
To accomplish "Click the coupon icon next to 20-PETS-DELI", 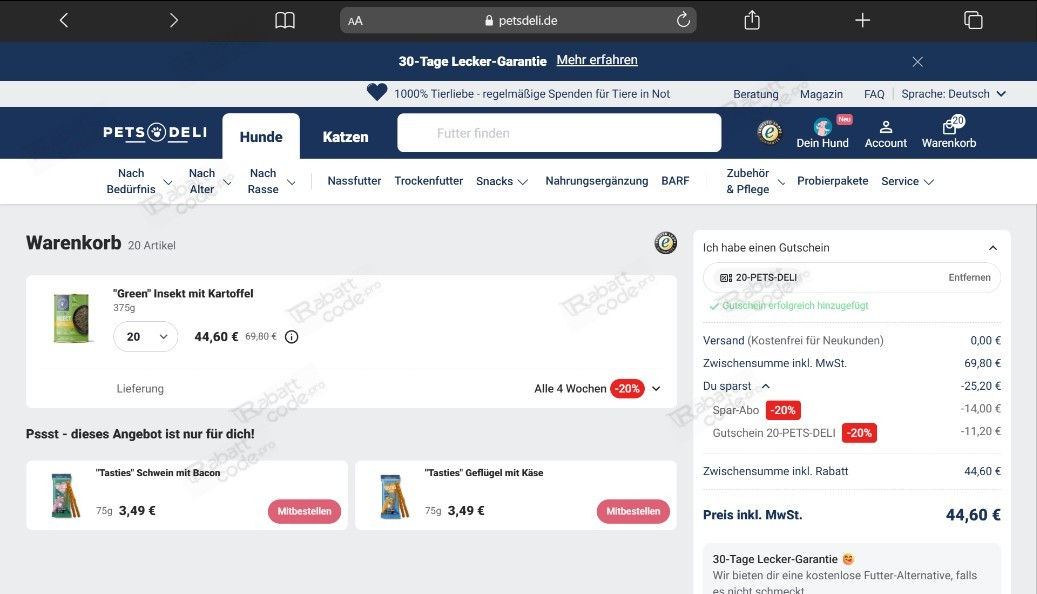I will 726,278.
